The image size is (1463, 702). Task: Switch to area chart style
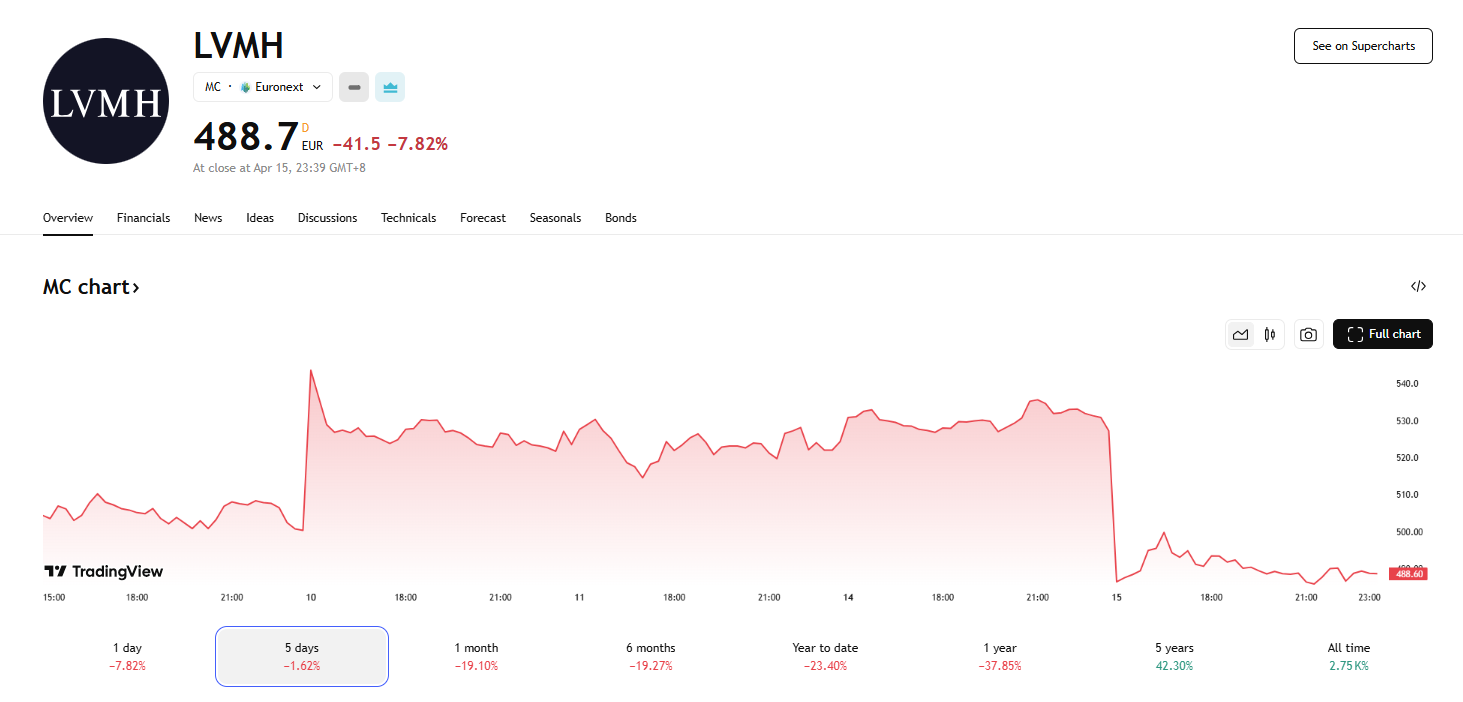point(1241,334)
